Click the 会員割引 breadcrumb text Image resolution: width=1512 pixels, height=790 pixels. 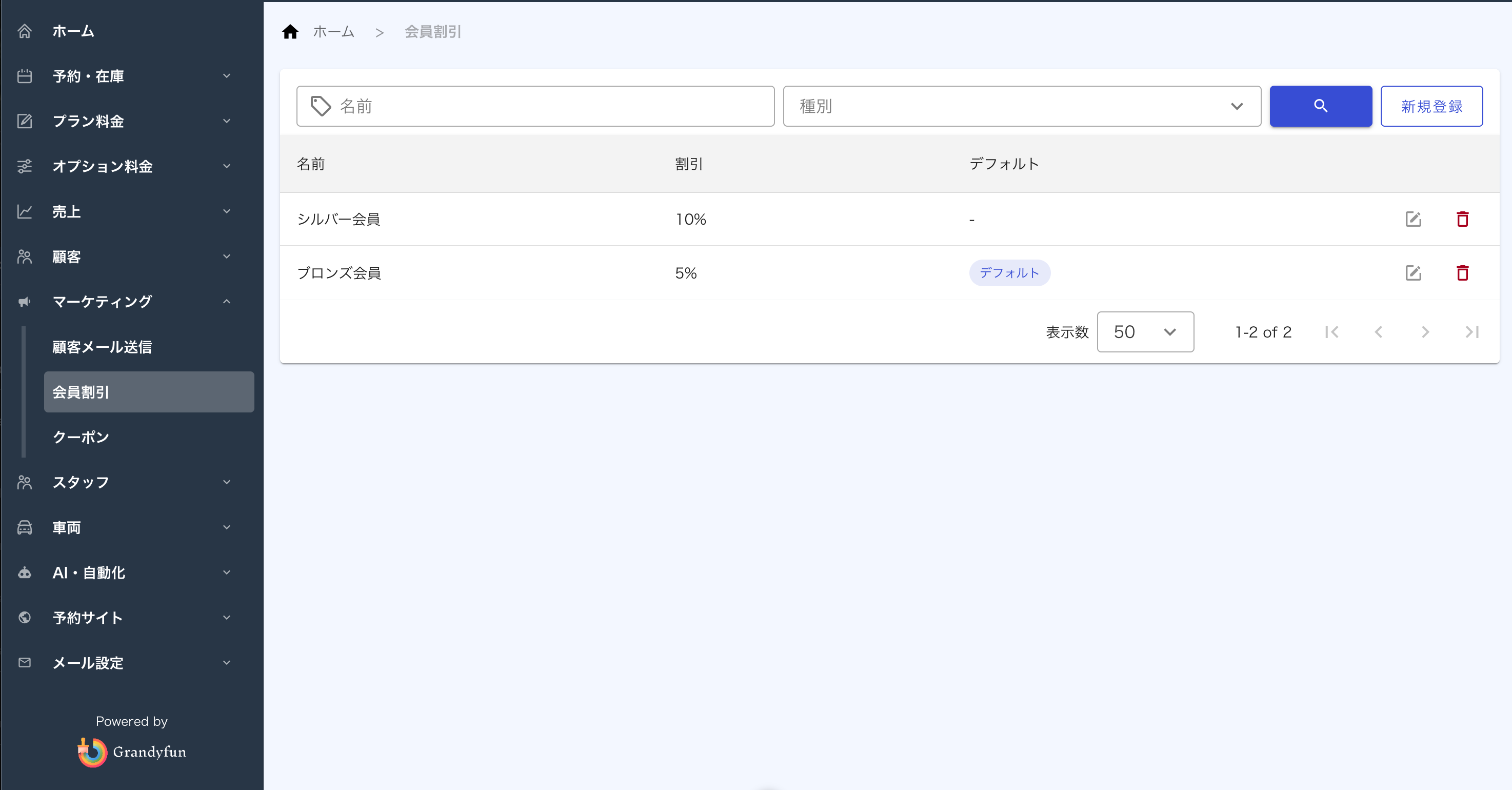click(x=433, y=32)
